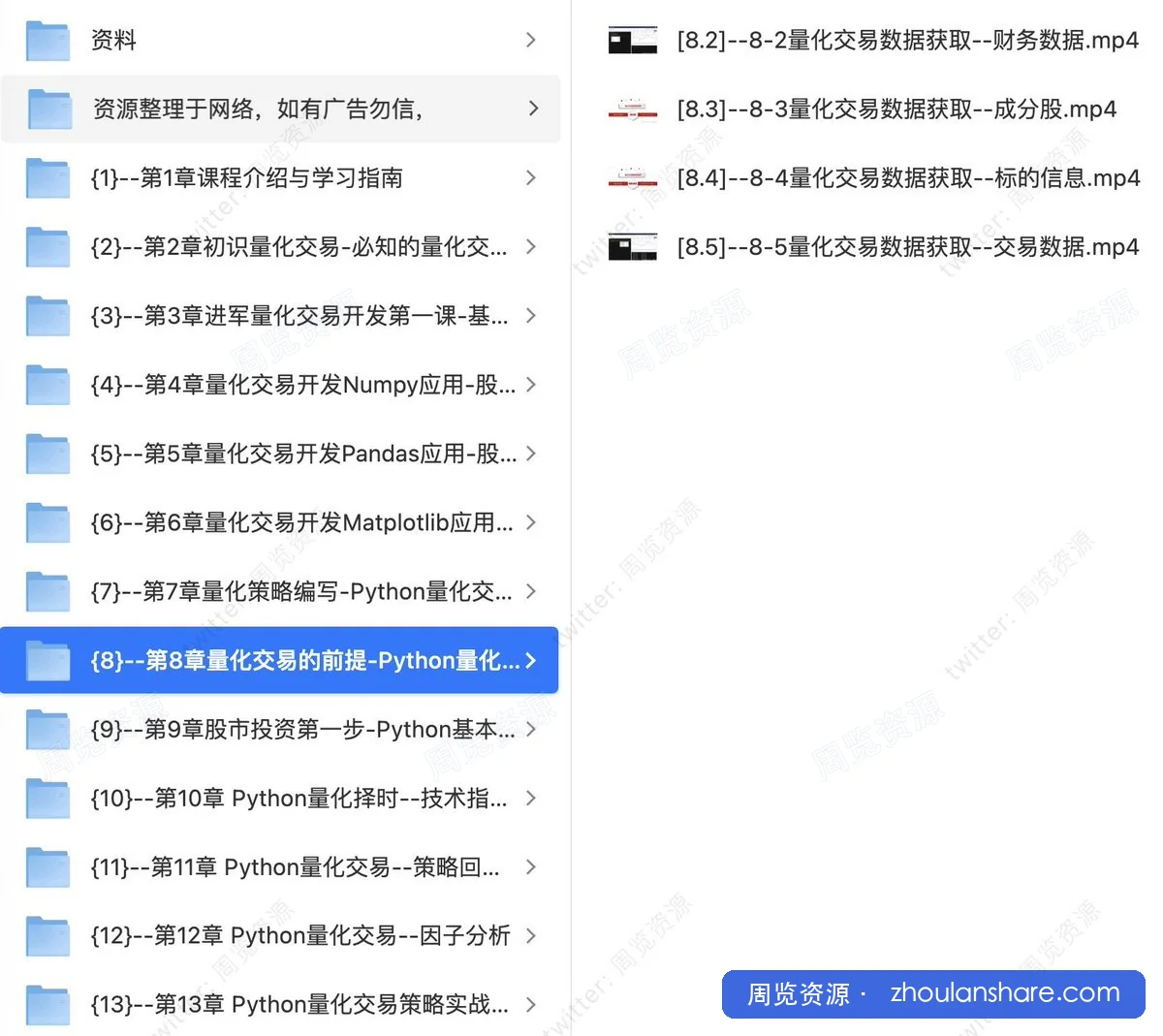Image resolution: width=1163 pixels, height=1036 pixels.
Task: Click folder icon for {11}--第11章策略回测
Action: (x=47, y=867)
